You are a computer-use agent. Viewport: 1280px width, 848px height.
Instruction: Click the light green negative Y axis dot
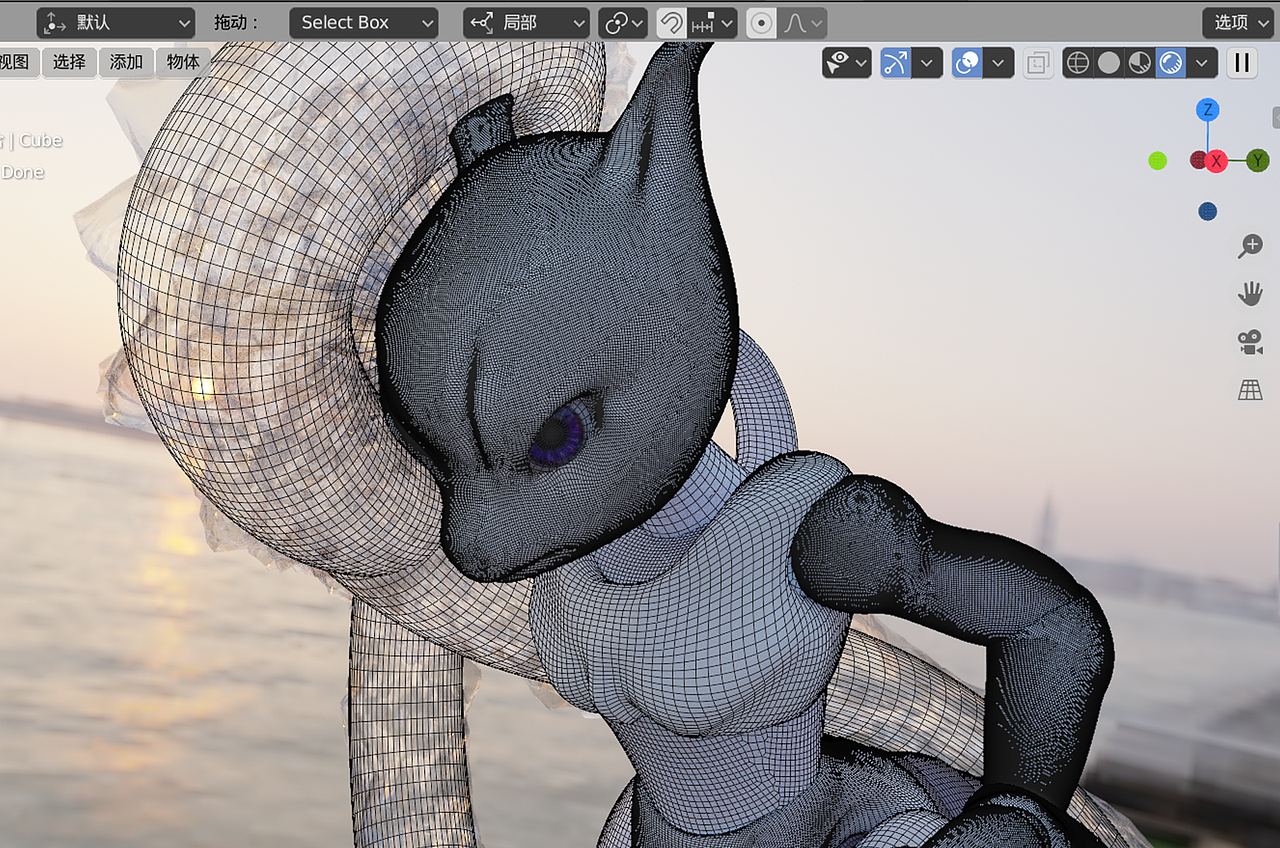click(1158, 160)
